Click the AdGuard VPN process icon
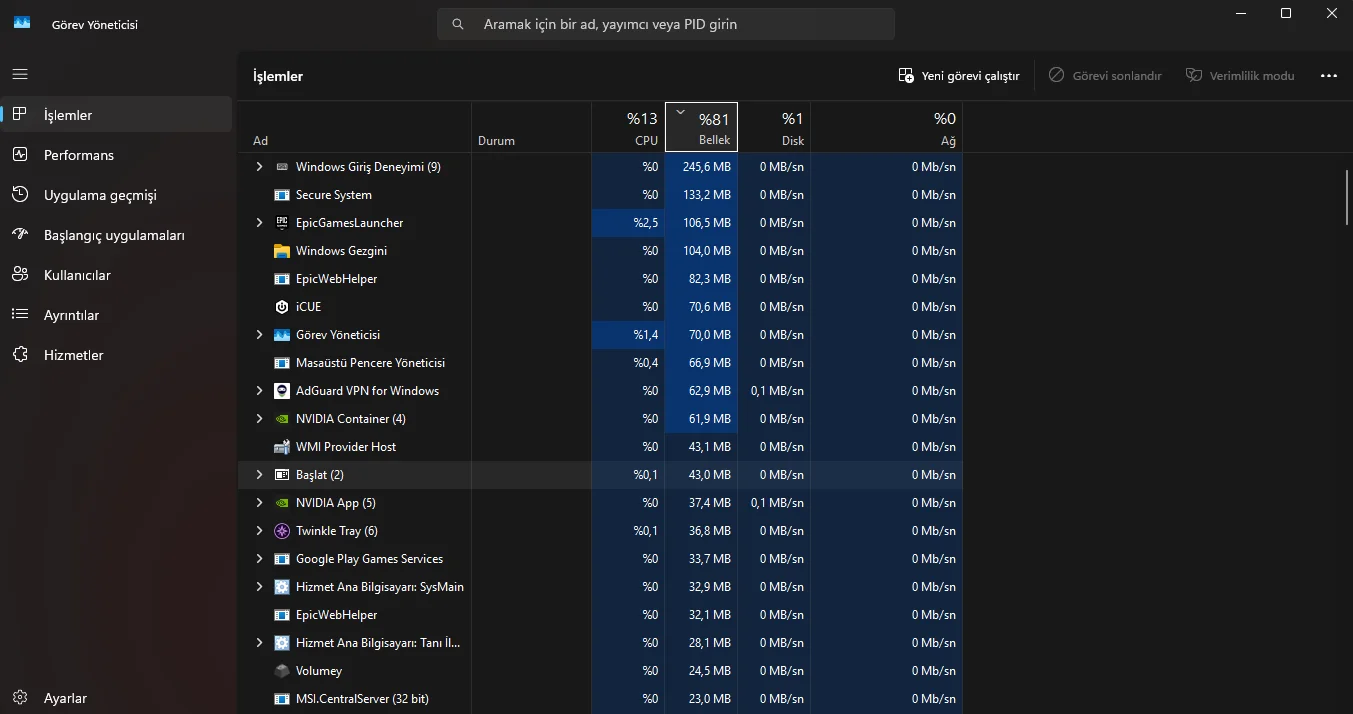Viewport: 1353px width, 714px height. 282,391
